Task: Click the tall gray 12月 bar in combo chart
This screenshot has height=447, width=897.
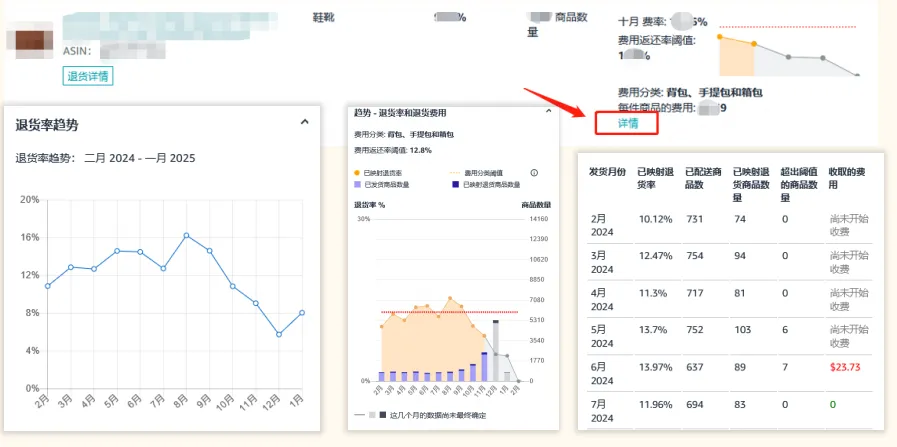Action: [496, 351]
